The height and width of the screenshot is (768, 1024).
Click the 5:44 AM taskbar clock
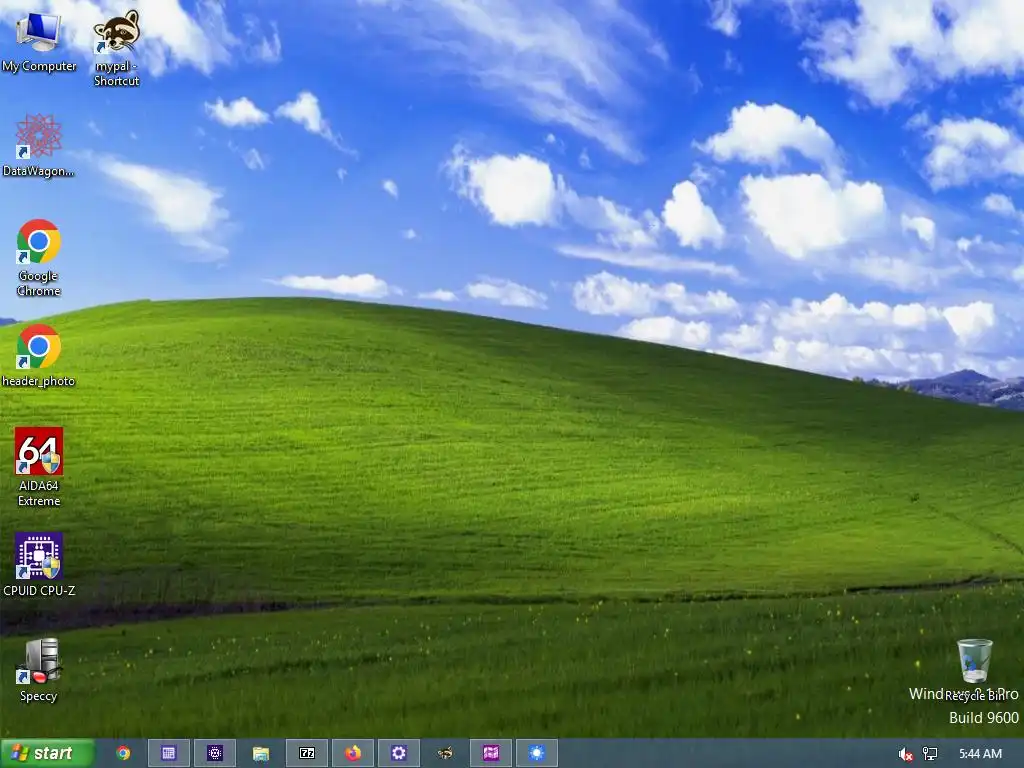(980, 754)
